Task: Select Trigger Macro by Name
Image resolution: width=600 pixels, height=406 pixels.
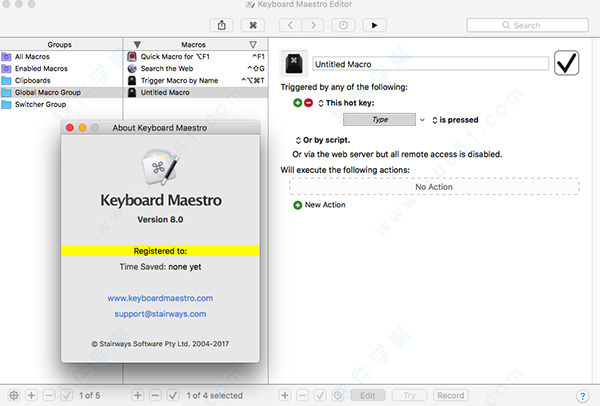Action: 196,80
